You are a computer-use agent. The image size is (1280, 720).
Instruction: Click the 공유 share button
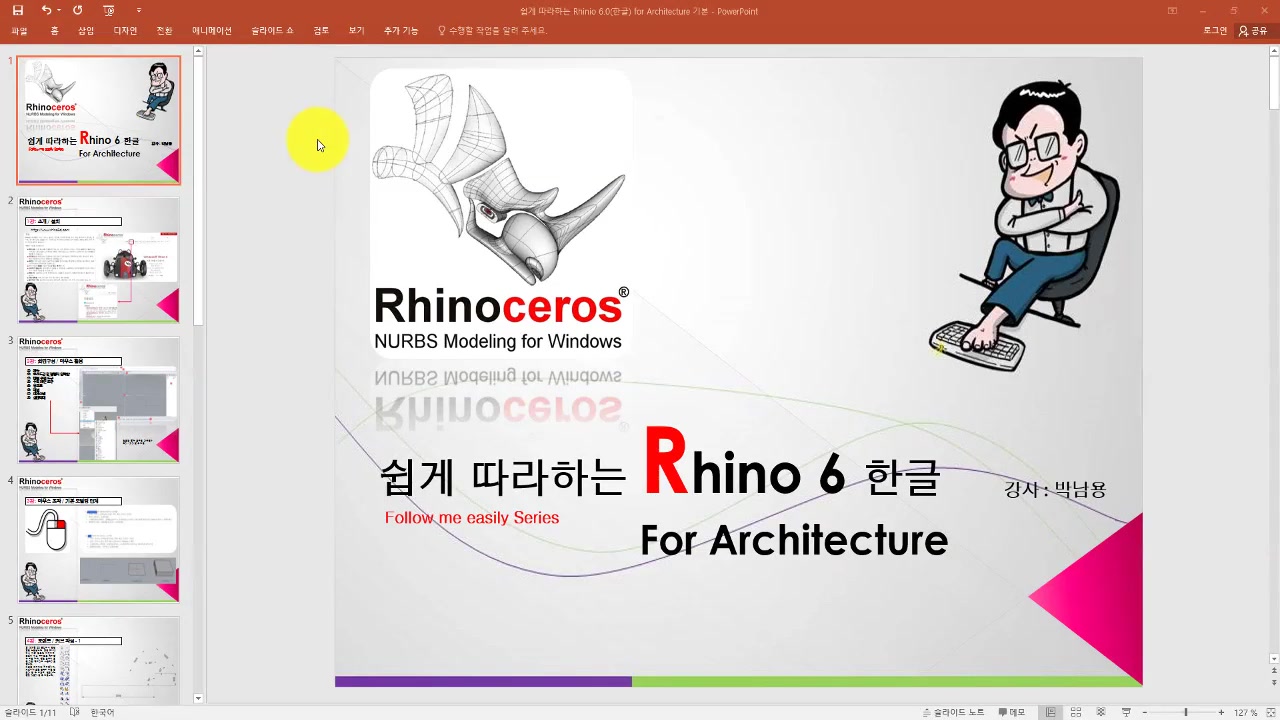click(1252, 31)
